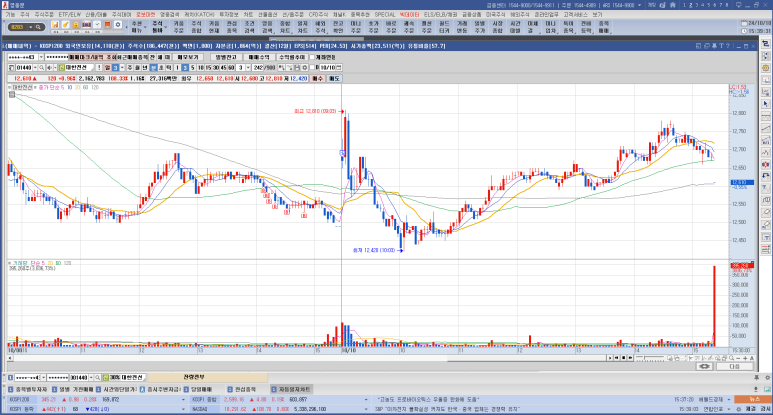Viewport: 773px width, 415px height.
Task: Click the pencil icon in top toolbar
Action: coord(66,24)
